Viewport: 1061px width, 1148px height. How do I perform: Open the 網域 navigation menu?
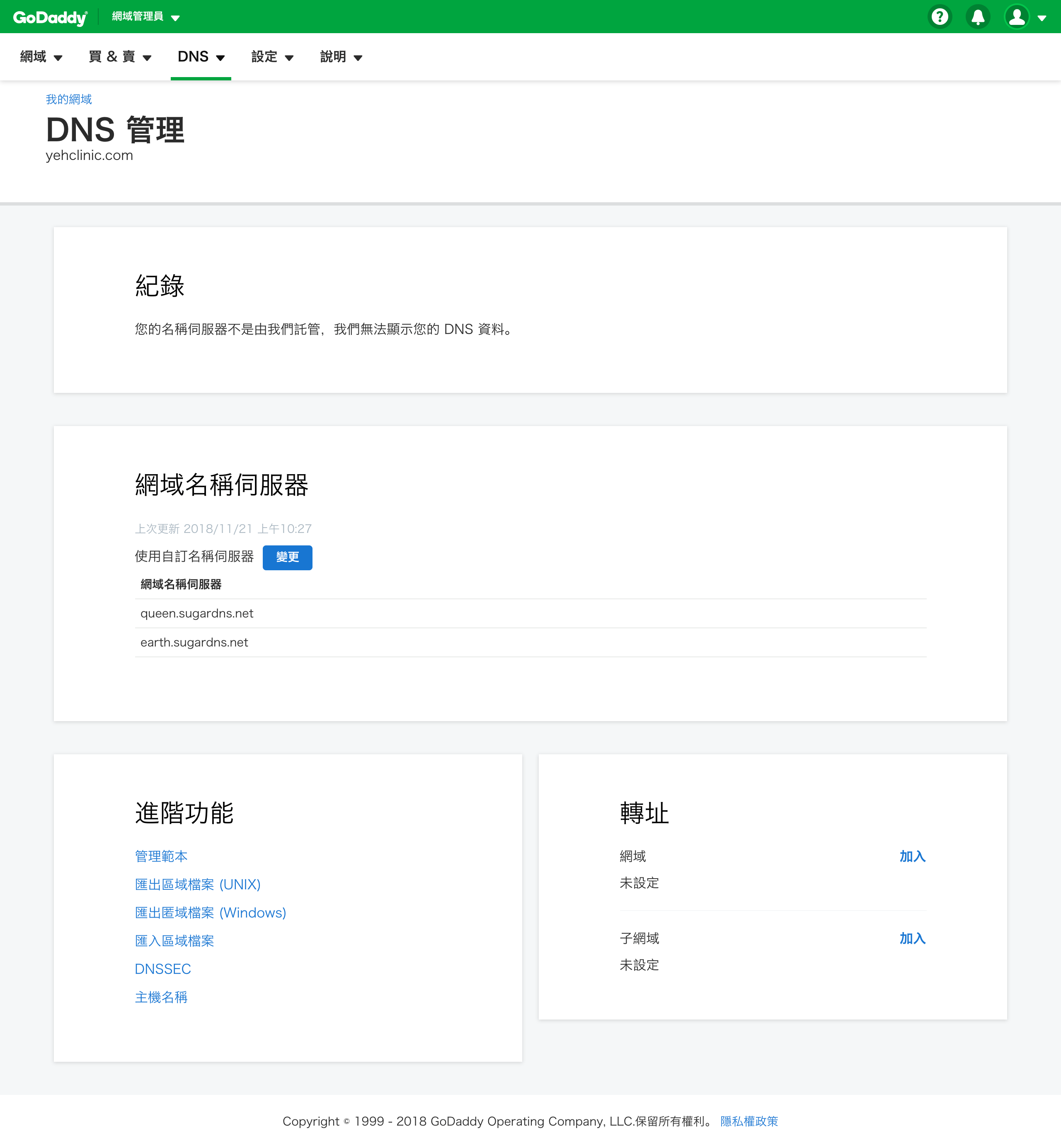pos(41,57)
